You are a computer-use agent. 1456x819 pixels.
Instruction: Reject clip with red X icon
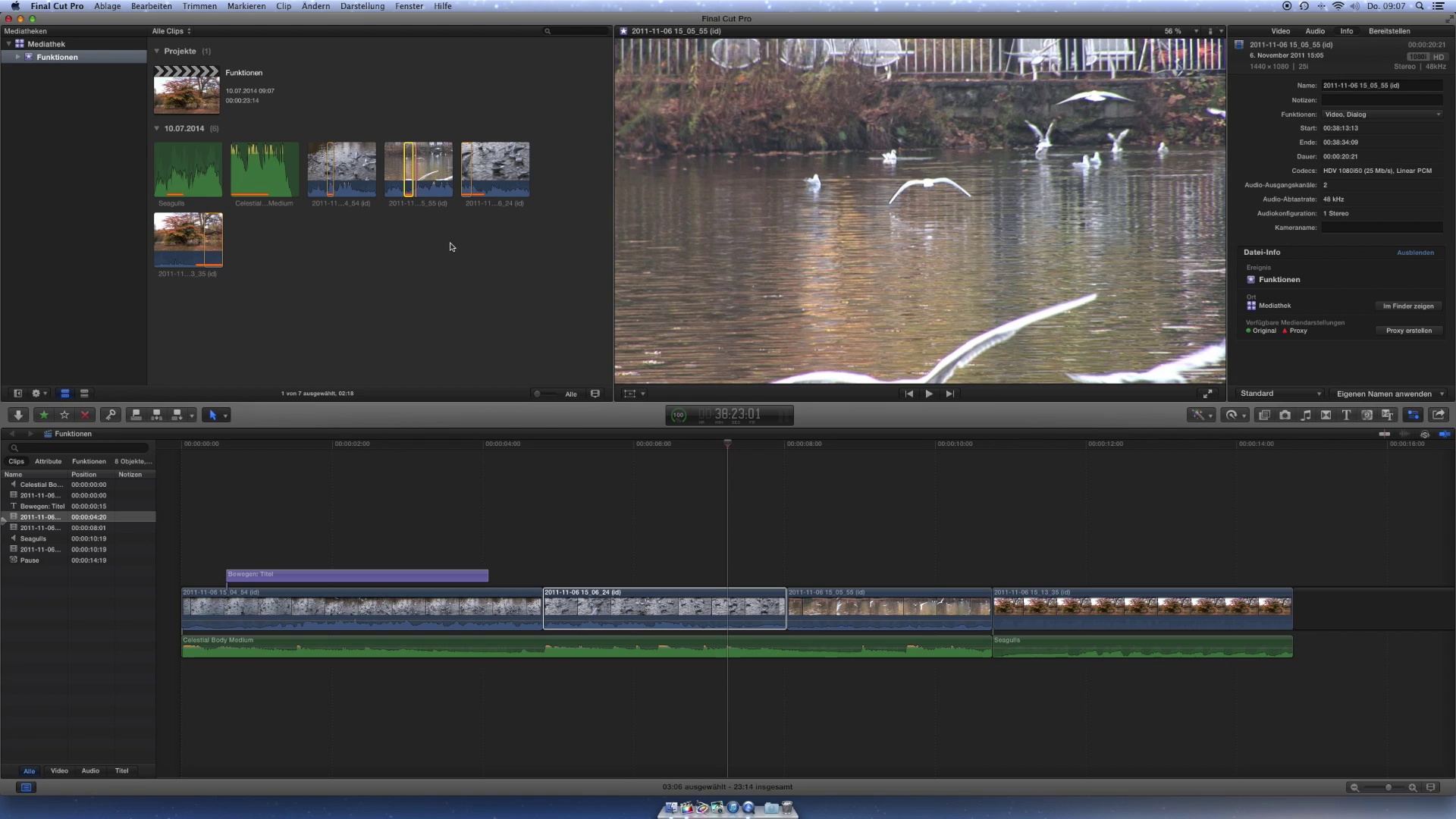(x=85, y=415)
